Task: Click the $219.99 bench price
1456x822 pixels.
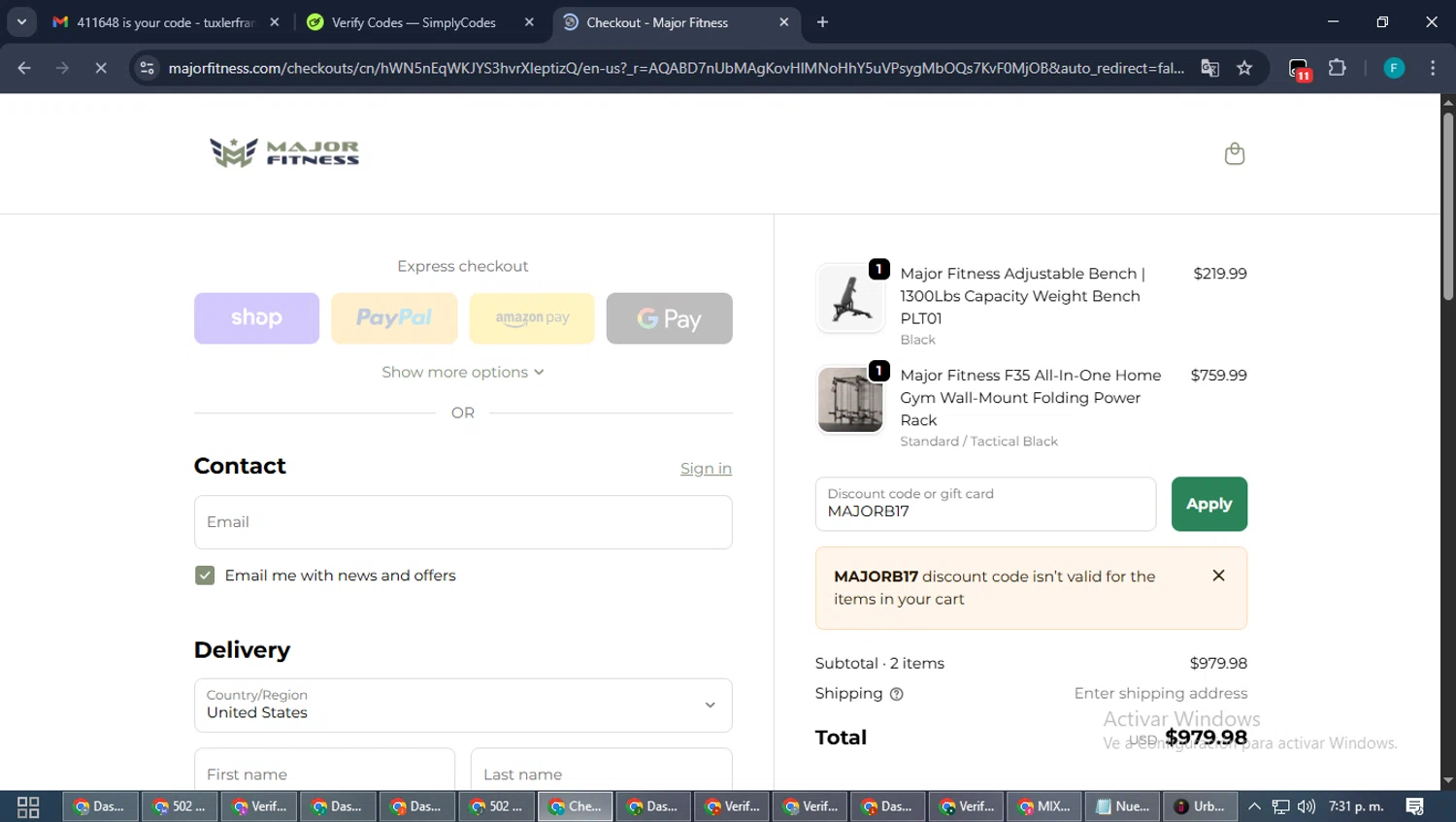Action: click(x=1219, y=274)
